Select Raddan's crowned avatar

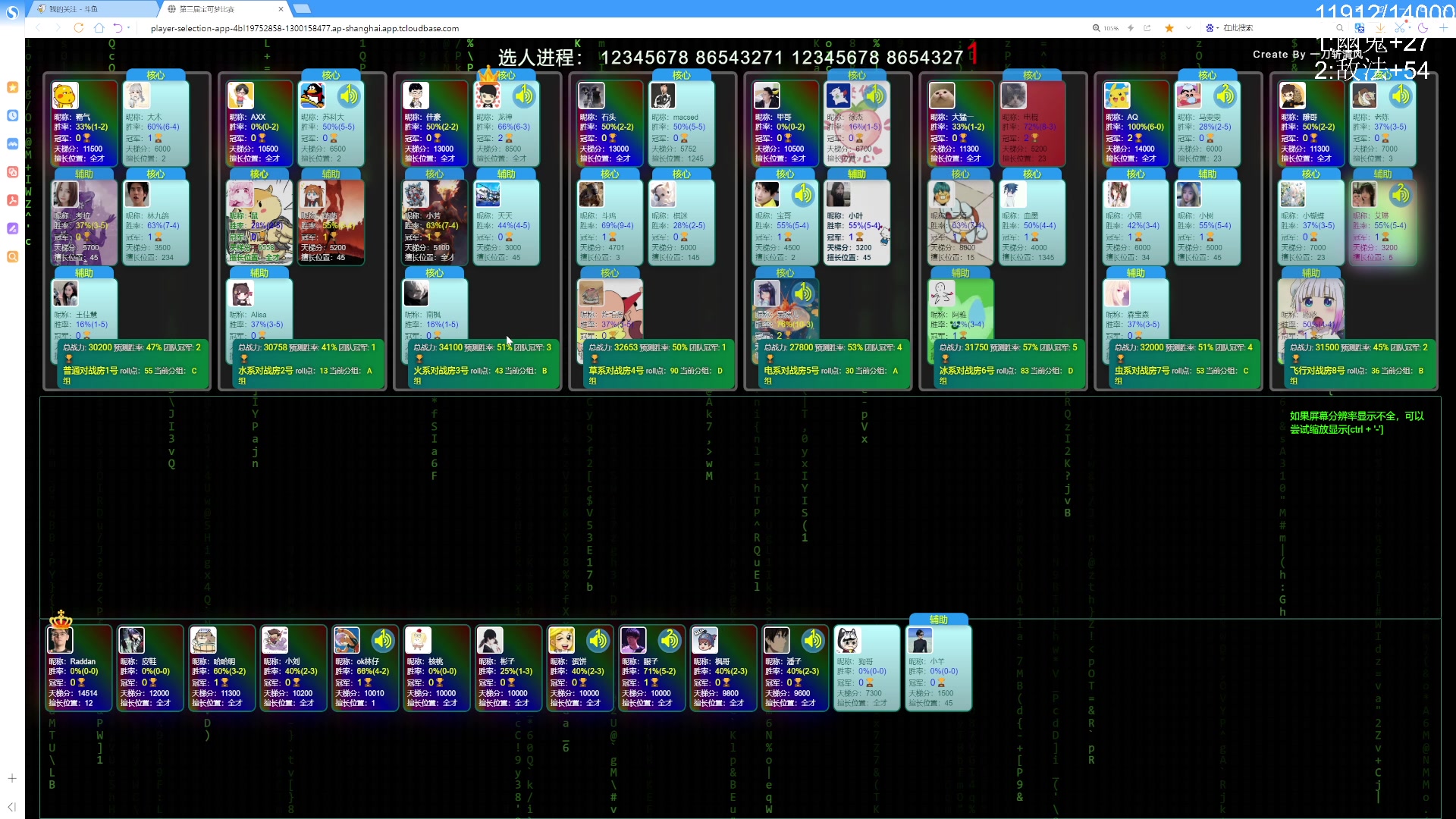click(61, 639)
